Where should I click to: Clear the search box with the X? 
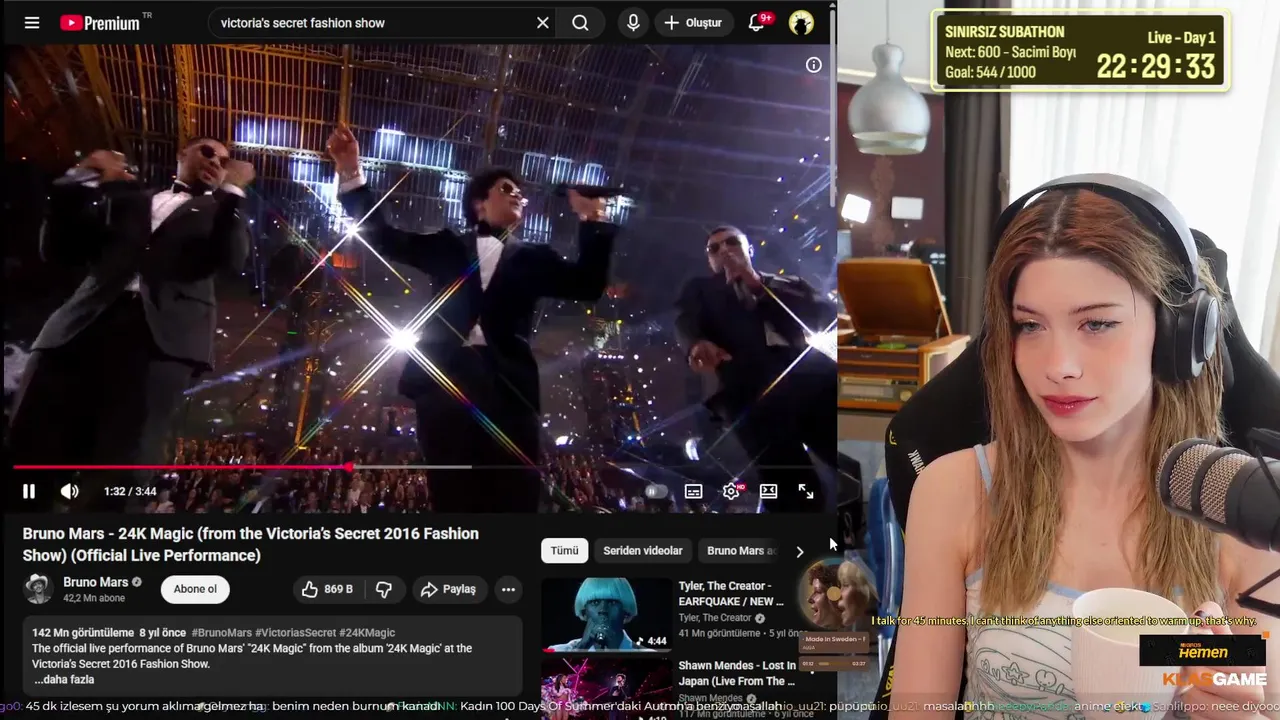click(x=543, y=23)
